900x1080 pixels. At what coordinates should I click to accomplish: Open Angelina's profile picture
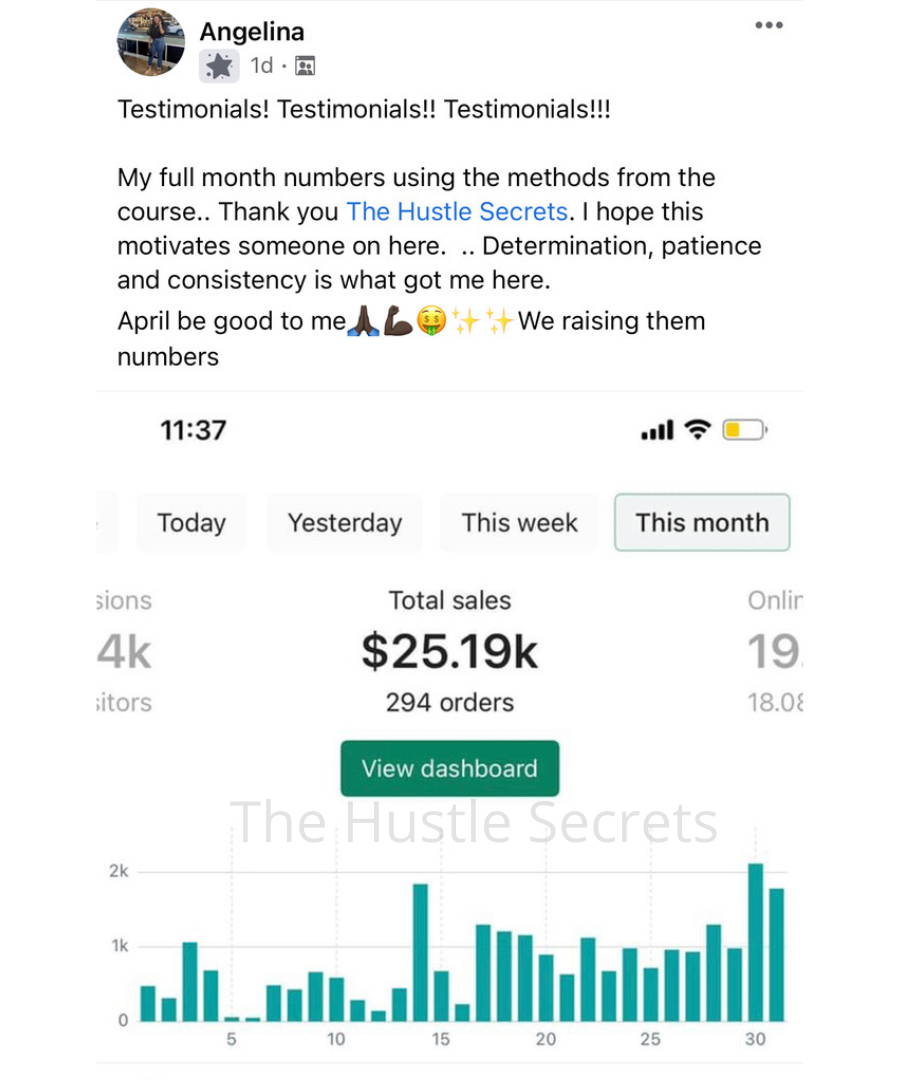coord(151,42)
